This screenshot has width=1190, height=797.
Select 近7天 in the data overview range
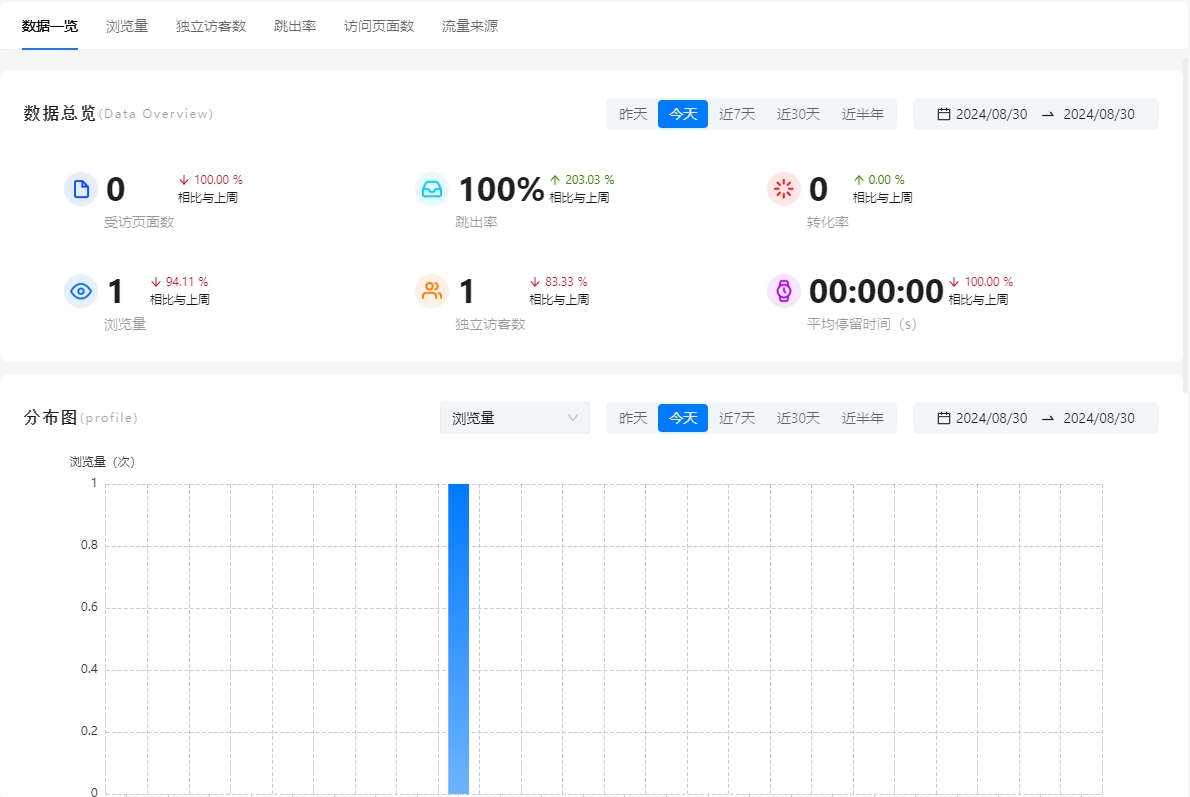(737, 114)
